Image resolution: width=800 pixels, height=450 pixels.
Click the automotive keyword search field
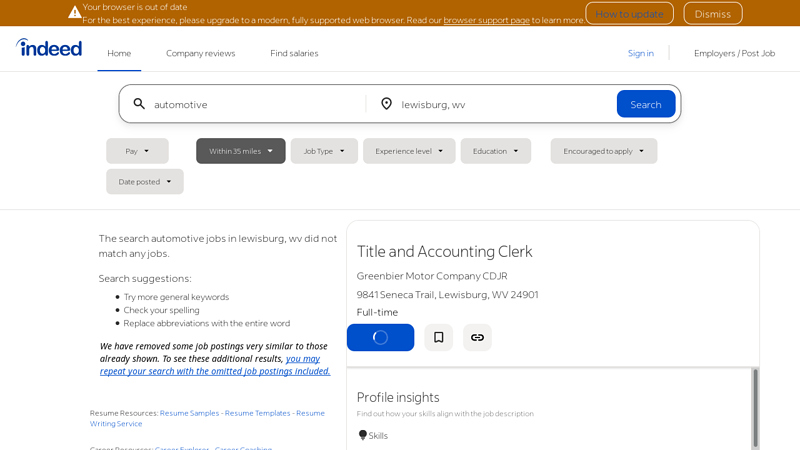(x=255, y=104)
